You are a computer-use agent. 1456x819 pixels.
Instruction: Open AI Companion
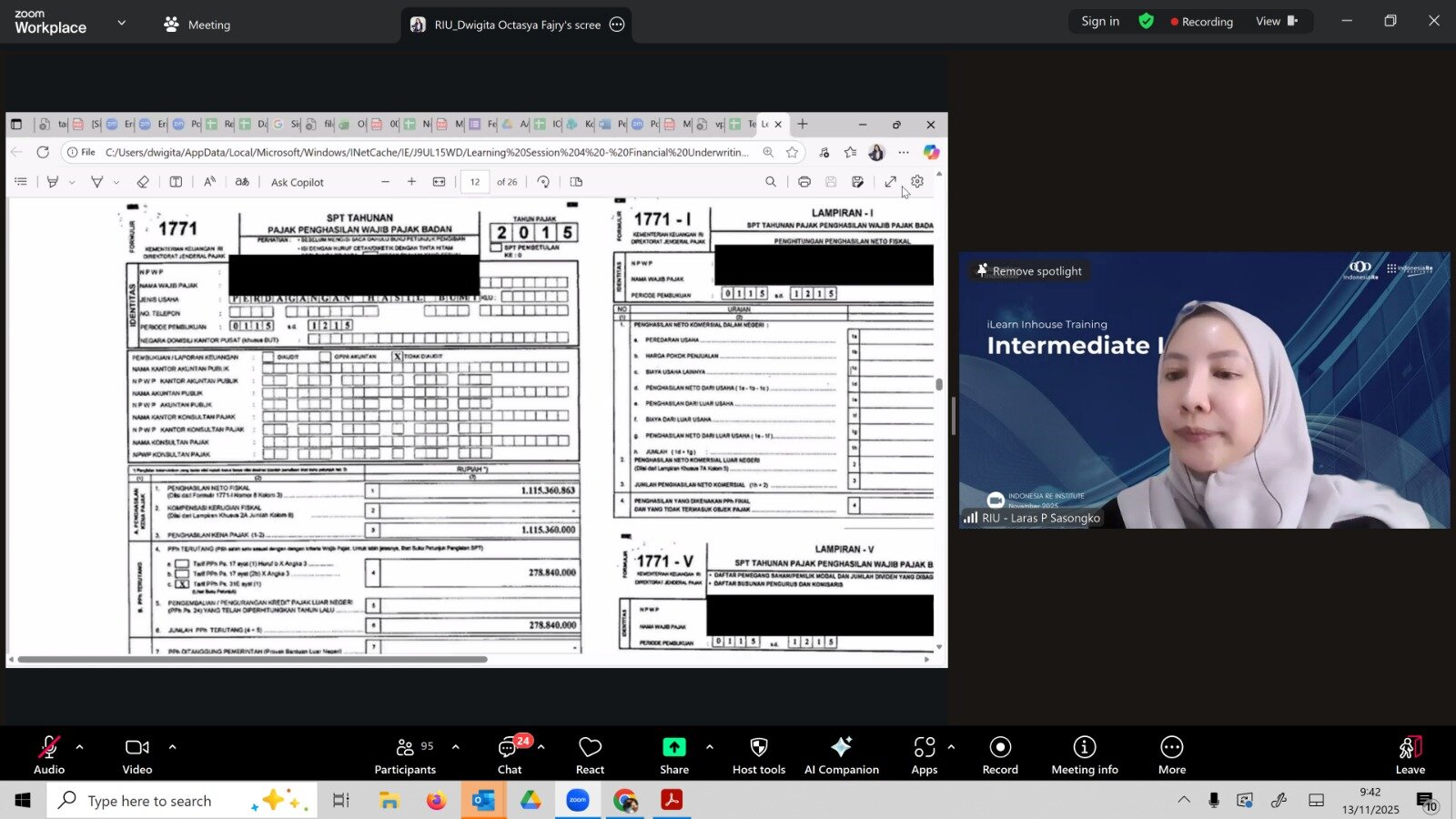(841, 755)
